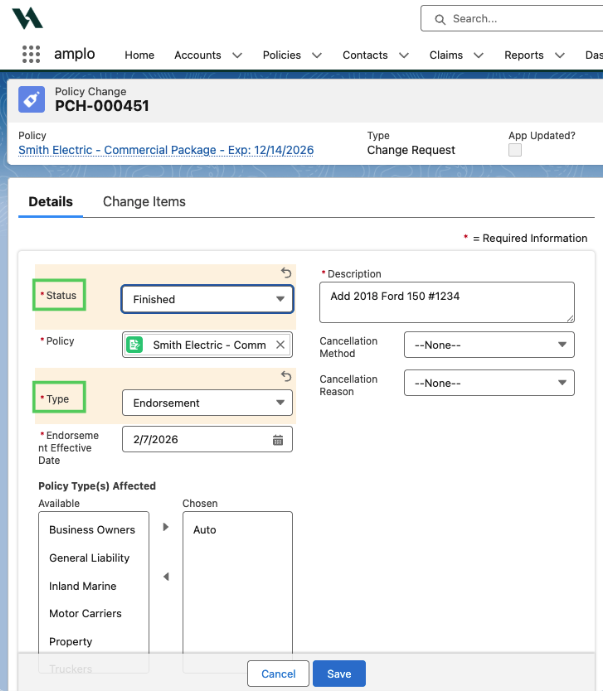603x691 pixels.
Task: Open the Accounts nav tab
Action: (197, 55)
